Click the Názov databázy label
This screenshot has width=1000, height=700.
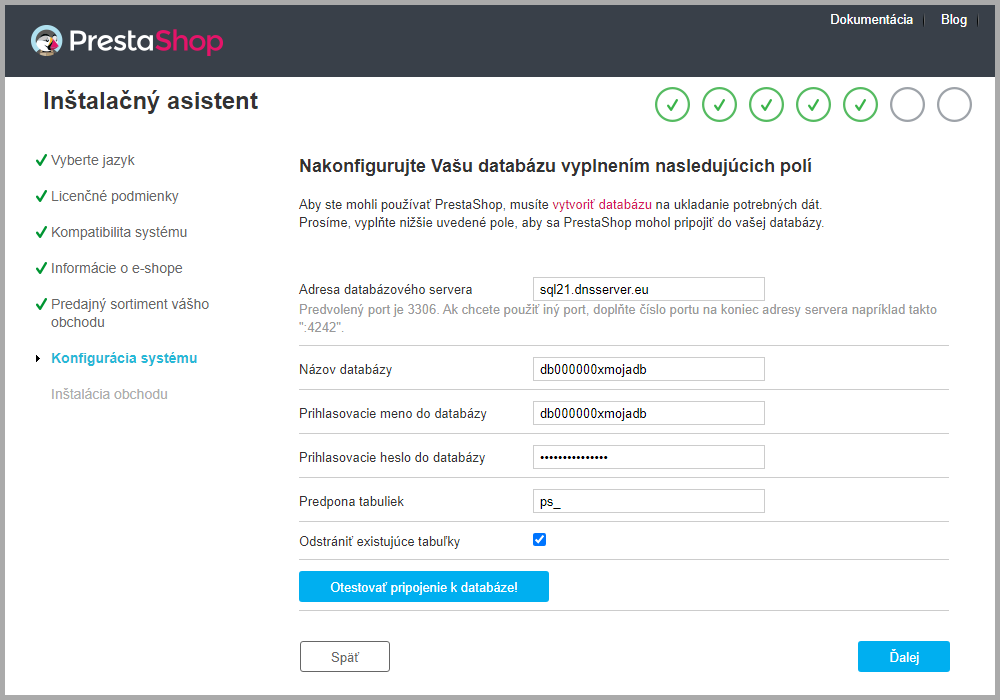[x=346, y=370]
